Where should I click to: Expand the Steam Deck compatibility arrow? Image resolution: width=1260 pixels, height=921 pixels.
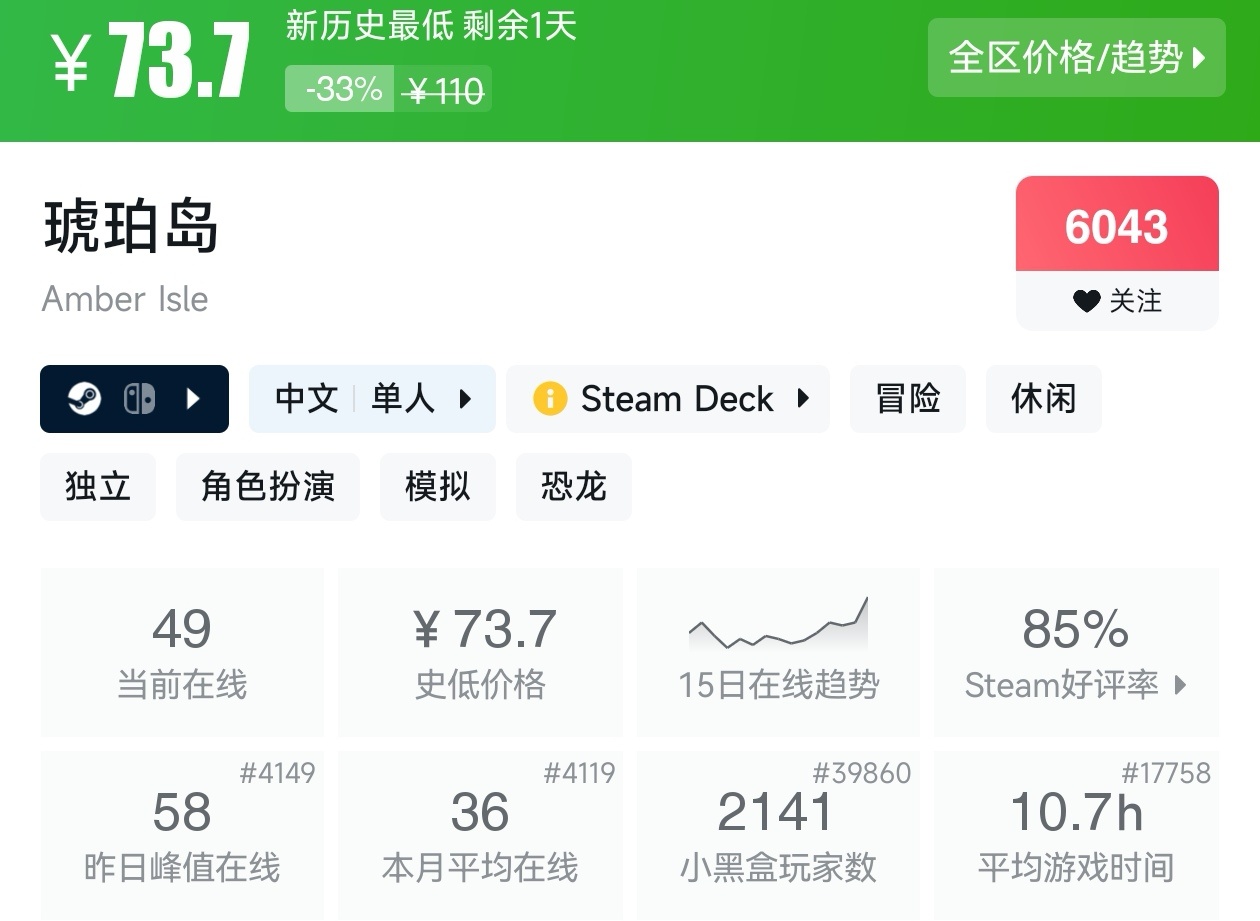[x=803, y=399]
